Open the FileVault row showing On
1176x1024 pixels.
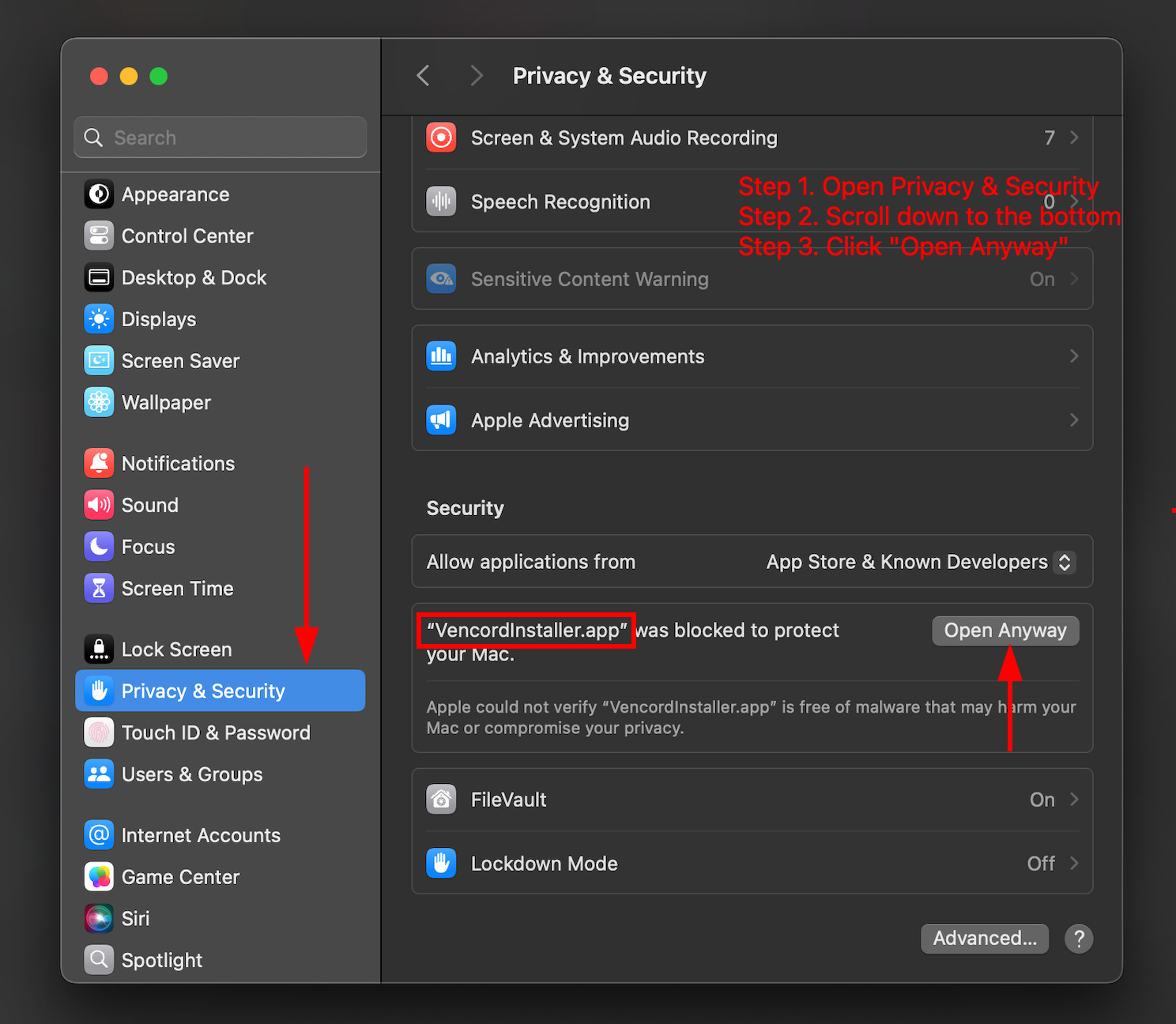[751, 800]
